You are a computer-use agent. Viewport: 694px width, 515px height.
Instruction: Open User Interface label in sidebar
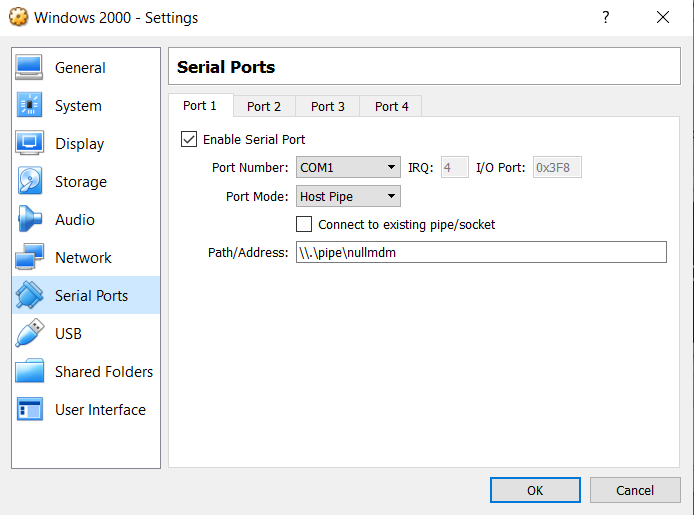tap(100, 410)
